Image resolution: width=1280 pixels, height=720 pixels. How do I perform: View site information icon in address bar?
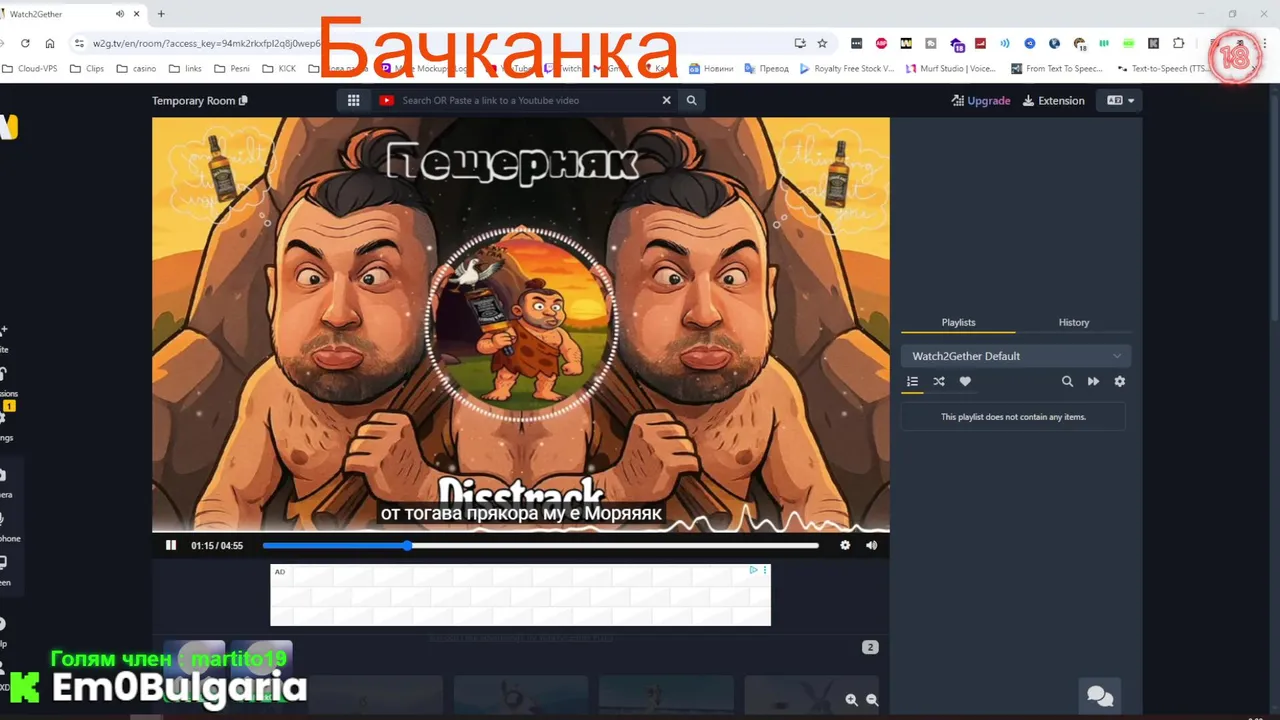[x=79, y=43]
